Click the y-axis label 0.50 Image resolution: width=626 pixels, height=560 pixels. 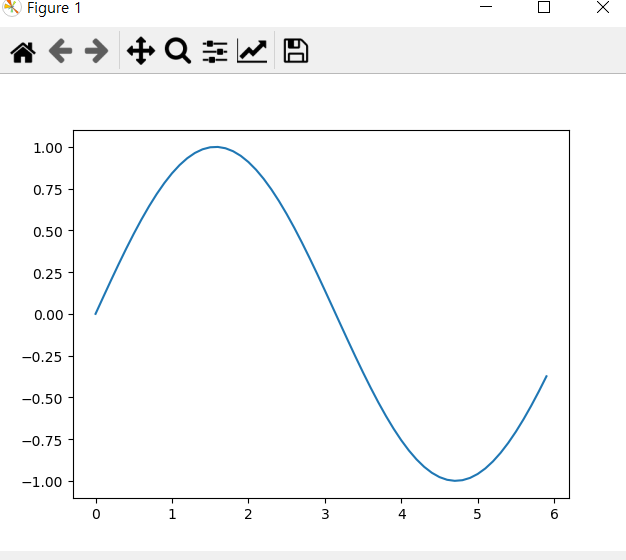coord(48,232)
